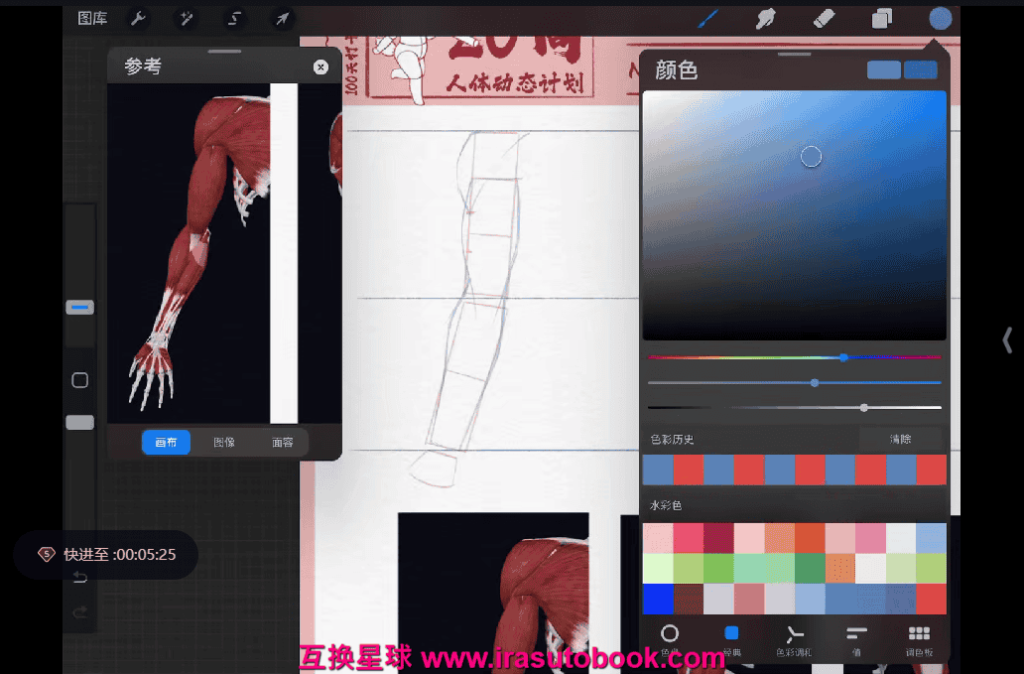Click the 颜色 panel drag handle
The width and height of the screenshot is (1024, 674).
(x=794, y=54)
